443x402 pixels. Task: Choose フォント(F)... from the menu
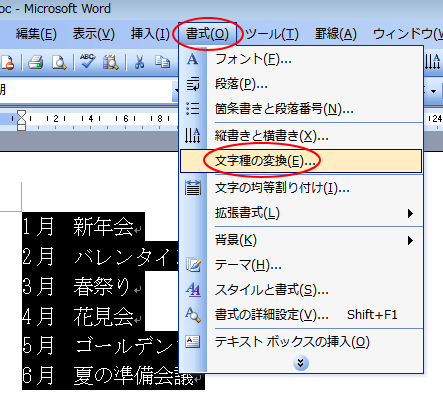click(301, 60)
